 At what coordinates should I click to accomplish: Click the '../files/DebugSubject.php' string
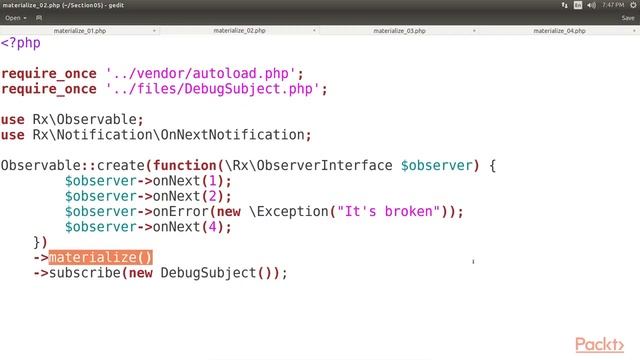click(x=212, y=89)
